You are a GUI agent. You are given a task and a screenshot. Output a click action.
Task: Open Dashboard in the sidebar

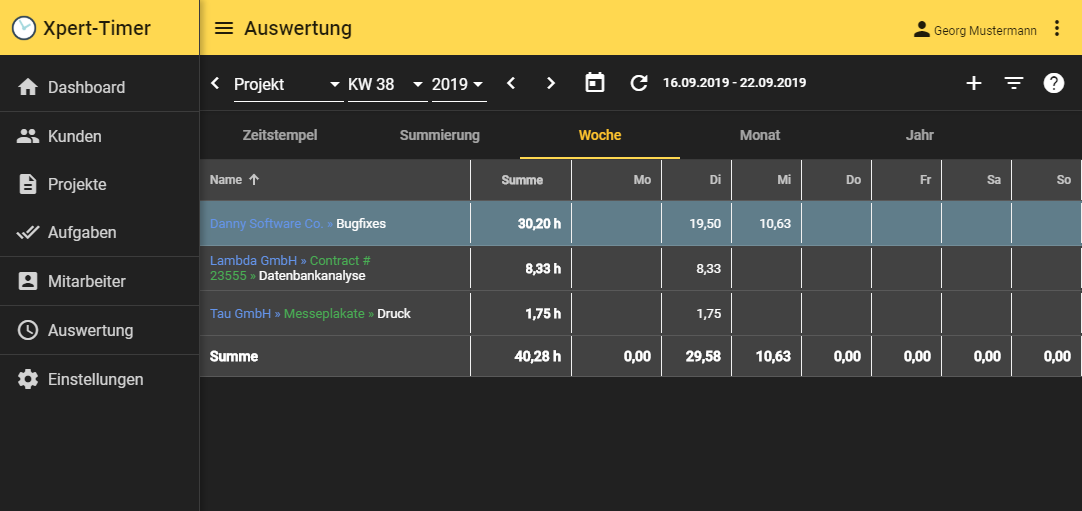[99, 88]
